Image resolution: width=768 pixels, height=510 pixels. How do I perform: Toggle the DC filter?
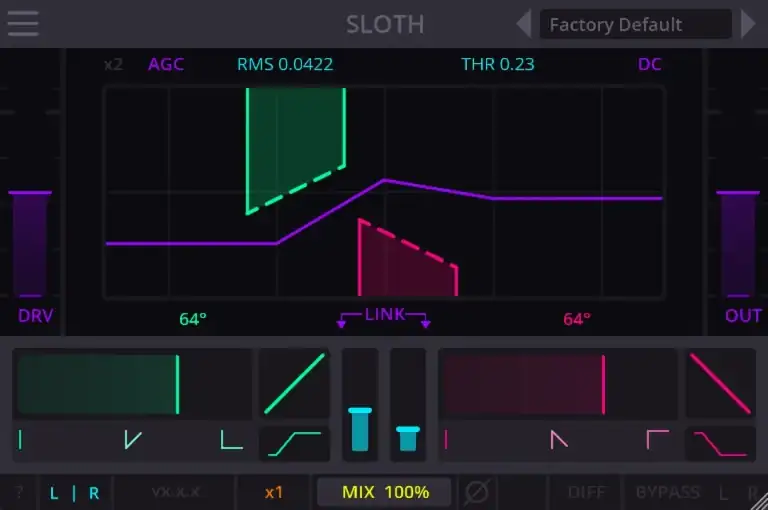coord(649,64)
